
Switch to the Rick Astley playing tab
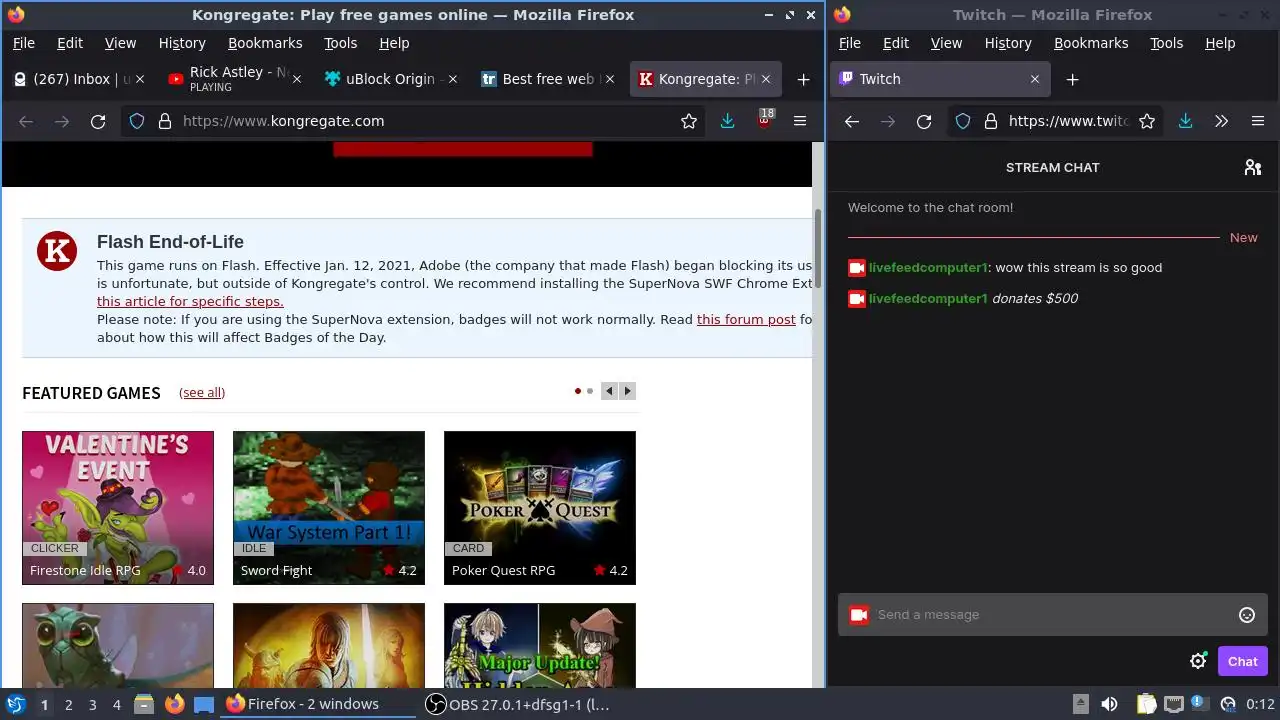click(234, 79)
